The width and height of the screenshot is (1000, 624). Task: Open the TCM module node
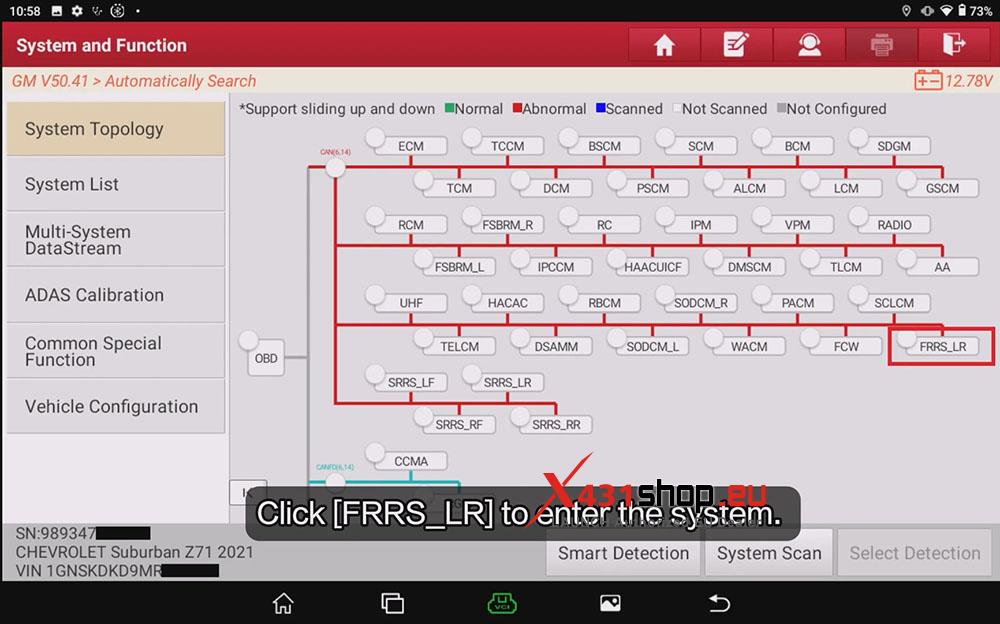point(459,188)
